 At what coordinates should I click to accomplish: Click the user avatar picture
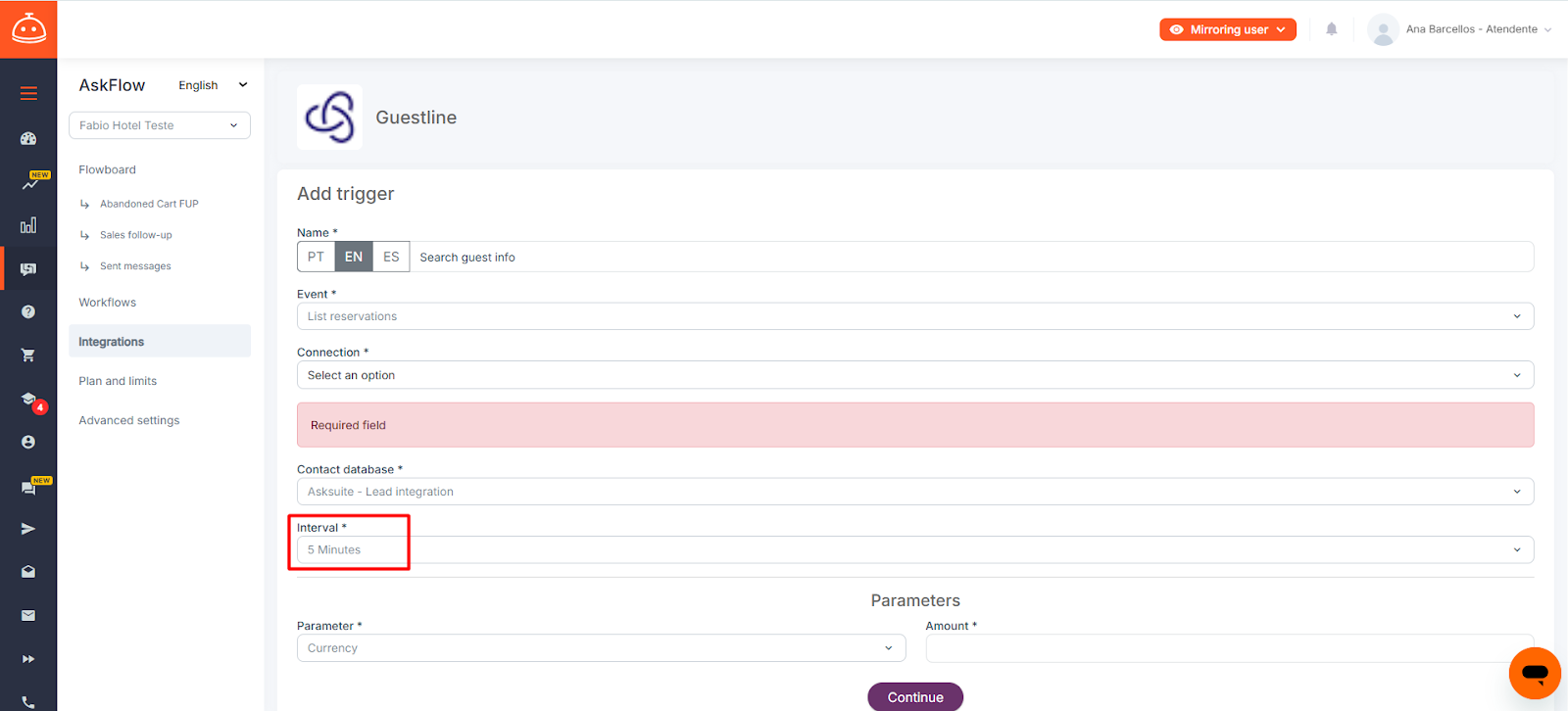tap(1383, 29)
